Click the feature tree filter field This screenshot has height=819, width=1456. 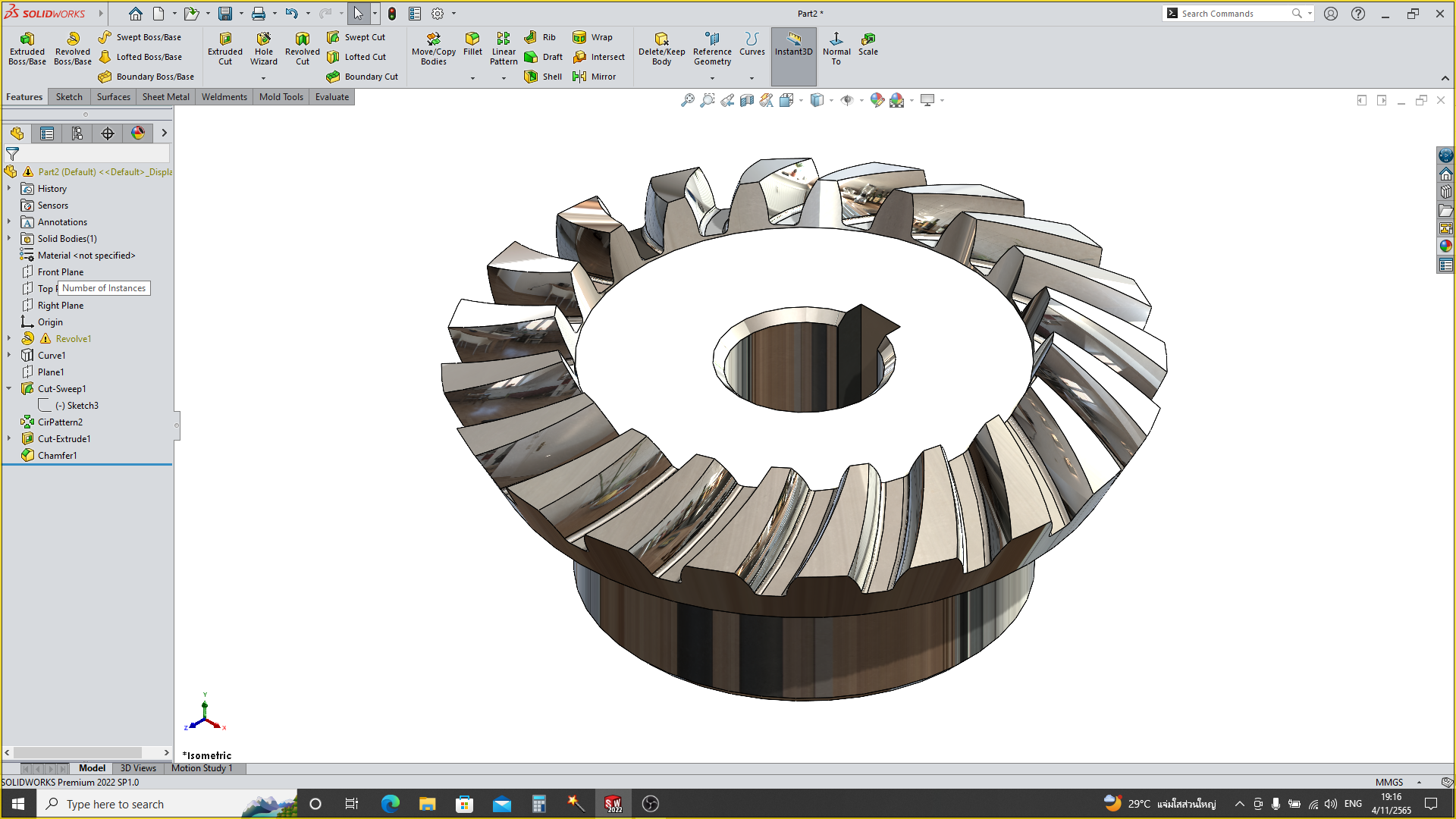tap(88, 154)
